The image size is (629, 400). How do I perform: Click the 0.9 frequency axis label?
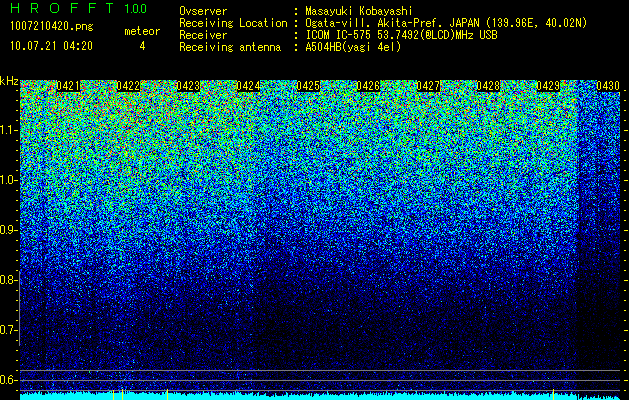click(9, 230)
